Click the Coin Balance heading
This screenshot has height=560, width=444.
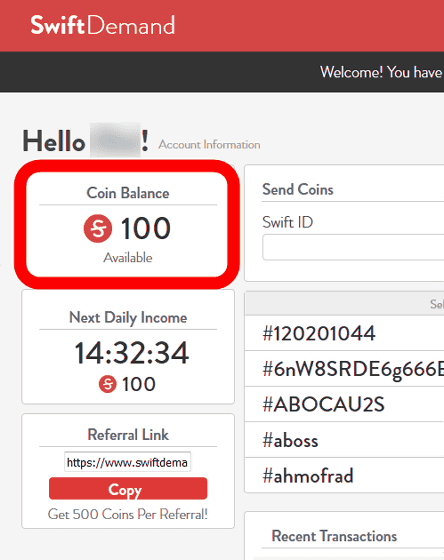[x=128, y=193]
